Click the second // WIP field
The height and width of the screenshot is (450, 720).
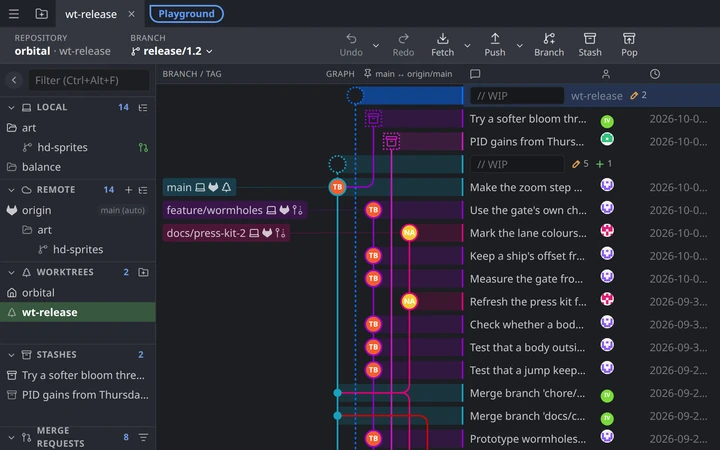517,164
